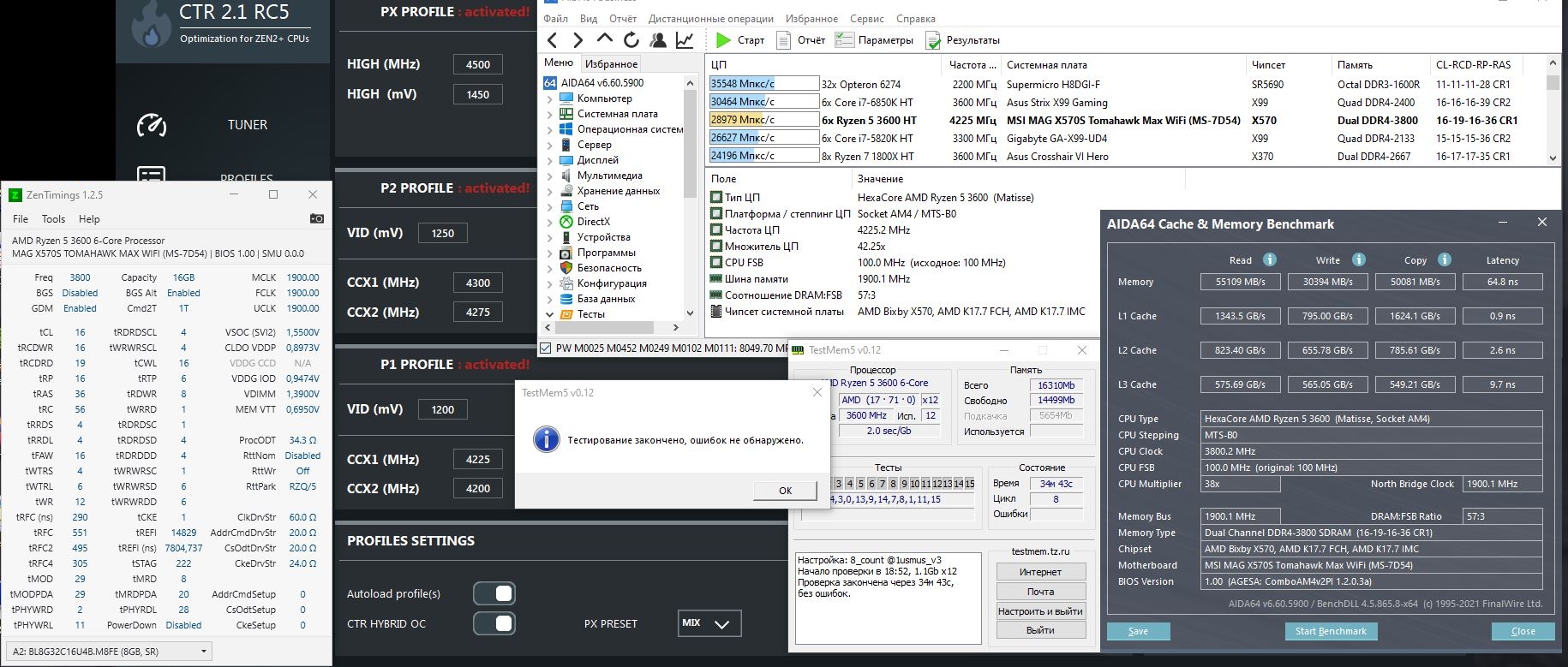
Task: Collapse the Тесты tree node
Action: 549,314
